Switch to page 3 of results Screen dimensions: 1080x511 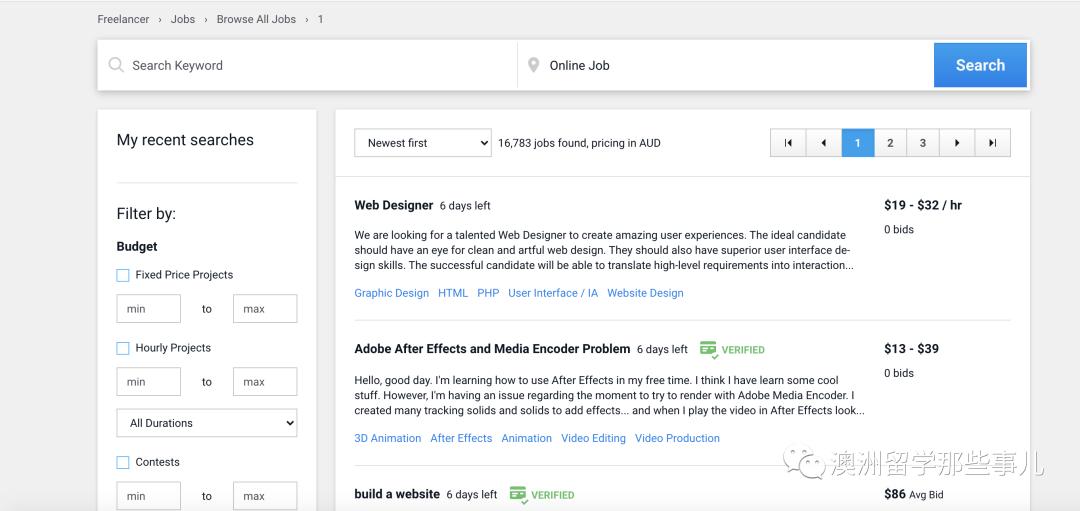tap(923, 143)
